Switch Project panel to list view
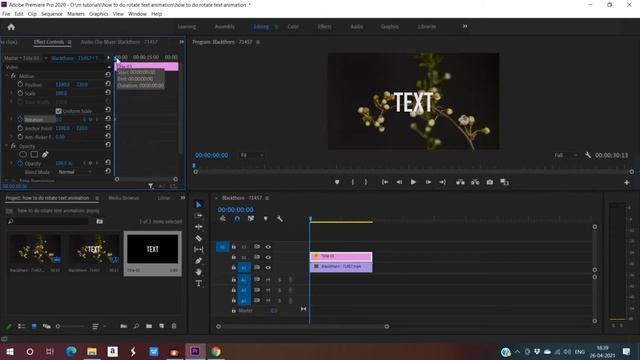640x360 pixels. 22,326
